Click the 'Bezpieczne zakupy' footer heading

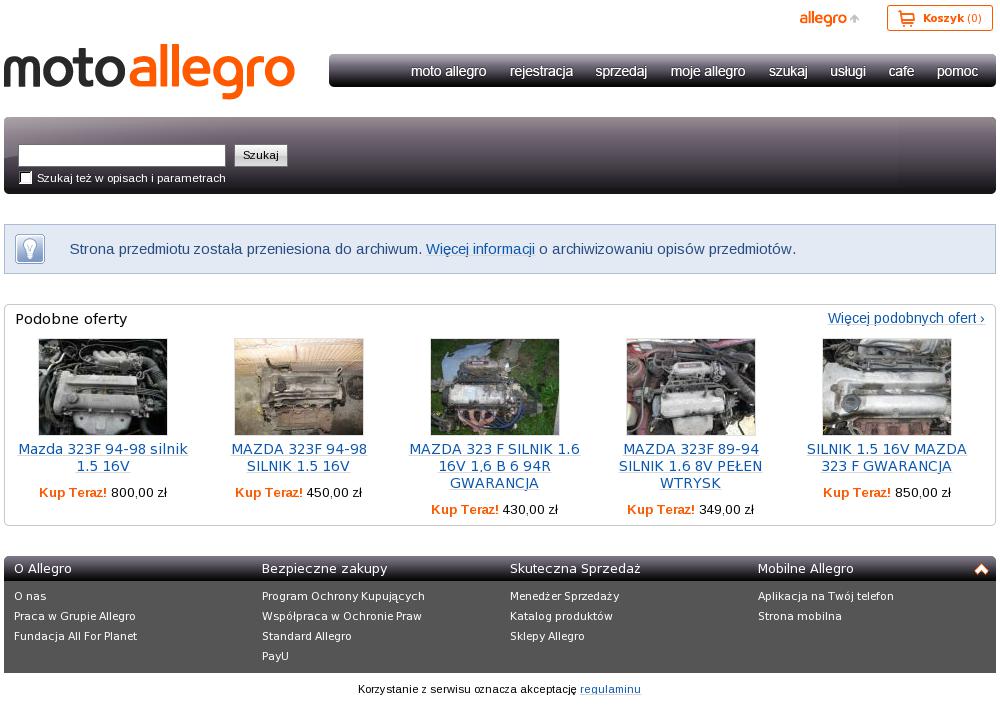(x=325, y=569)
